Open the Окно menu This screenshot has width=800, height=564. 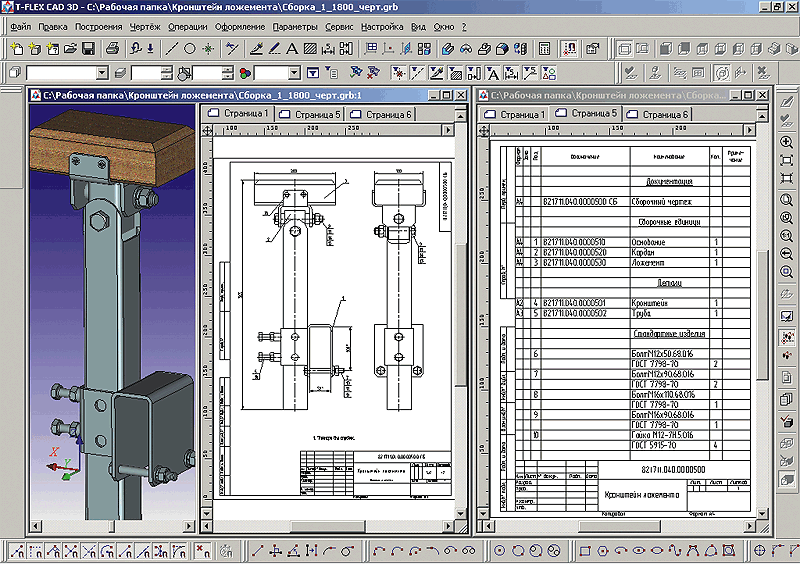444,27
